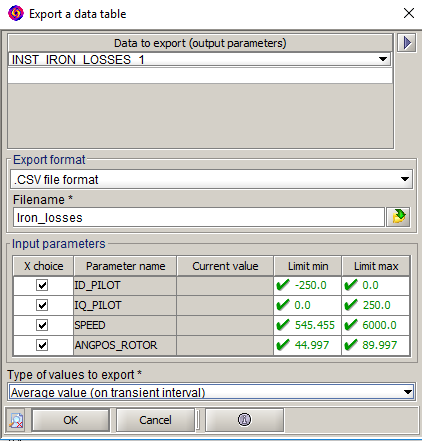Click green checkmark beside -250.0 limit min
This screenshot has width=422, height=441.
283,285
